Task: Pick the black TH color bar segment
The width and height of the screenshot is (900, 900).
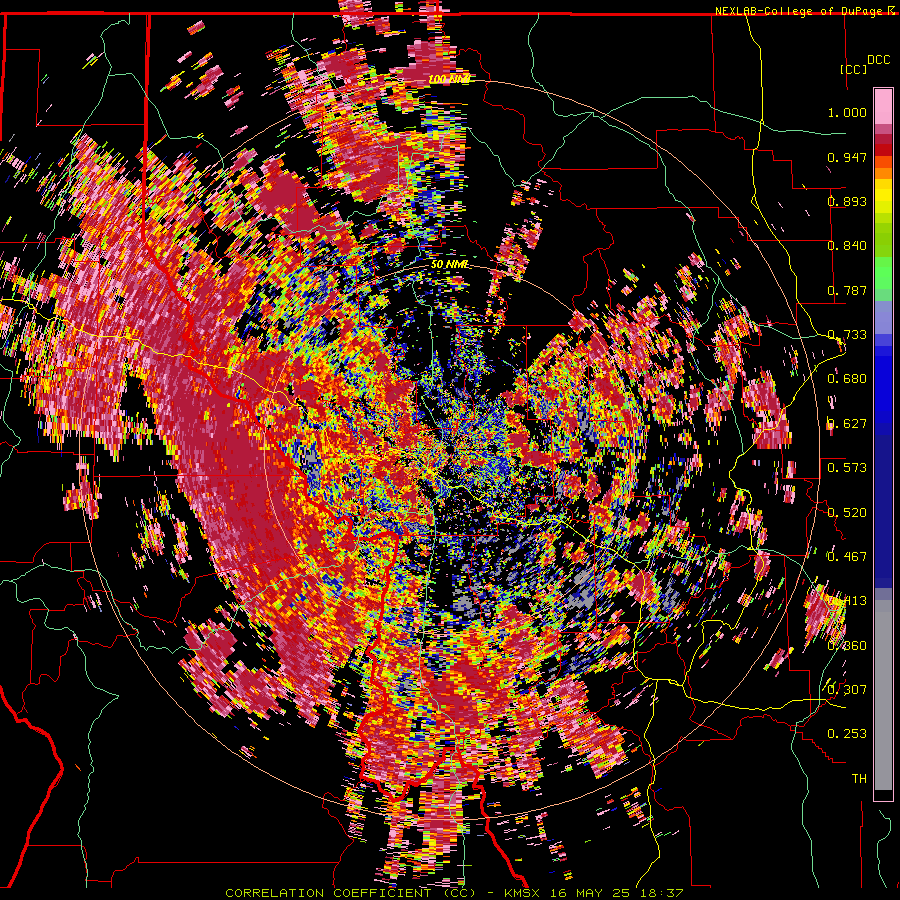Action: coord(883,795)
